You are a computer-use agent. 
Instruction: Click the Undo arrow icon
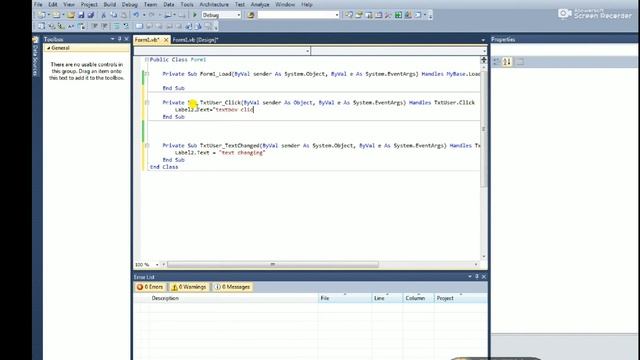(136, 15)
